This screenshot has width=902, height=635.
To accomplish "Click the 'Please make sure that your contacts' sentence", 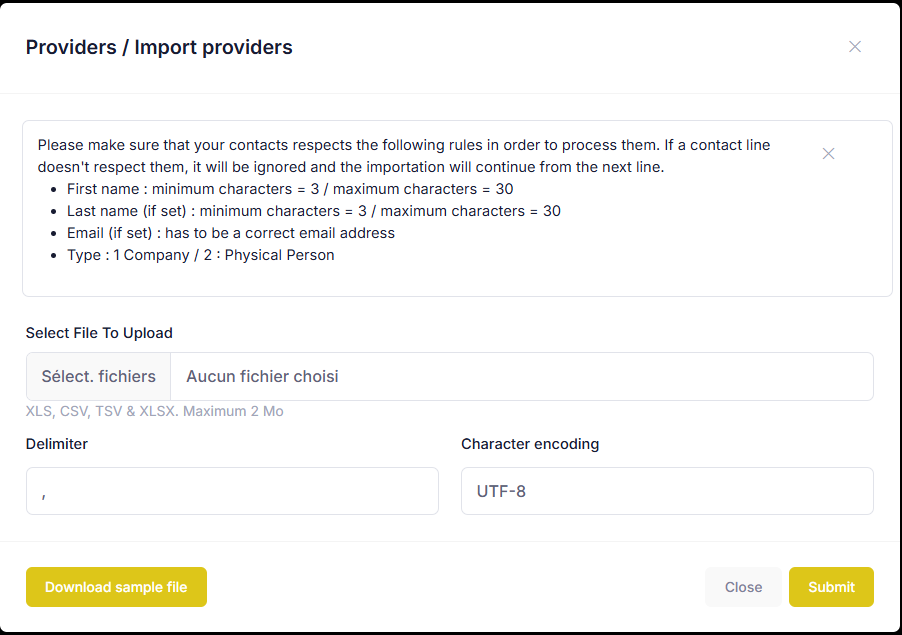I will coord(404,156).
